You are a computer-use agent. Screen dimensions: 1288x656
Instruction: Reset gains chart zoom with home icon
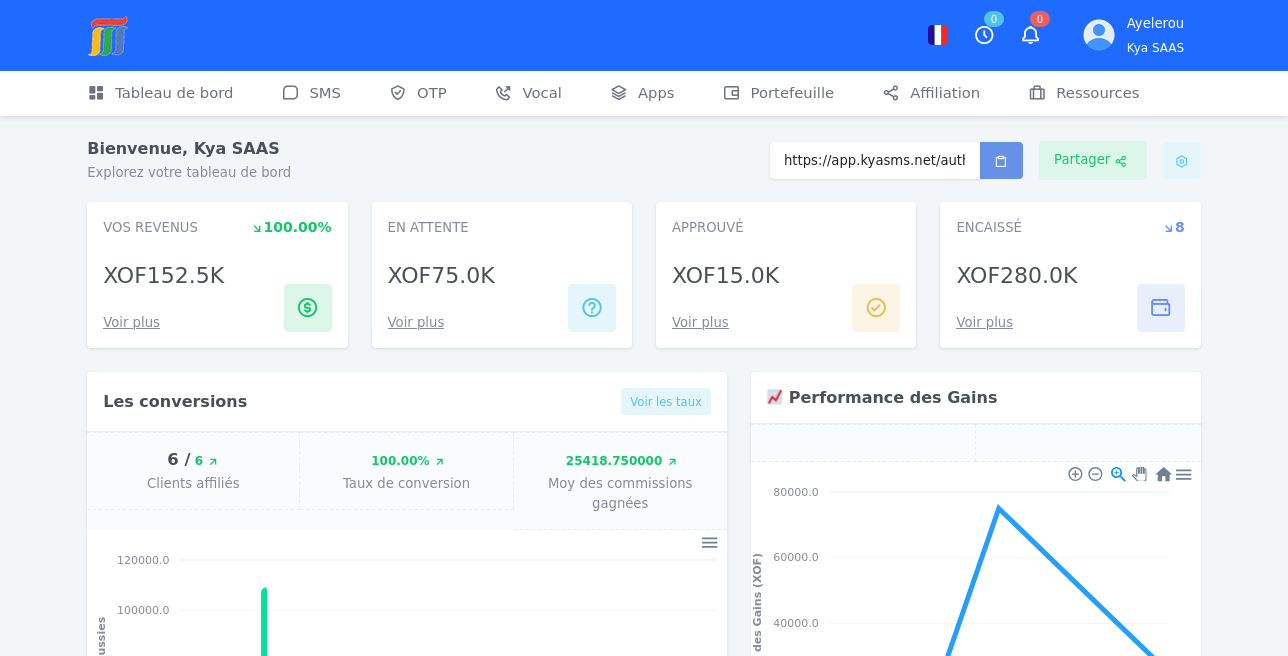click(1163, 474)
